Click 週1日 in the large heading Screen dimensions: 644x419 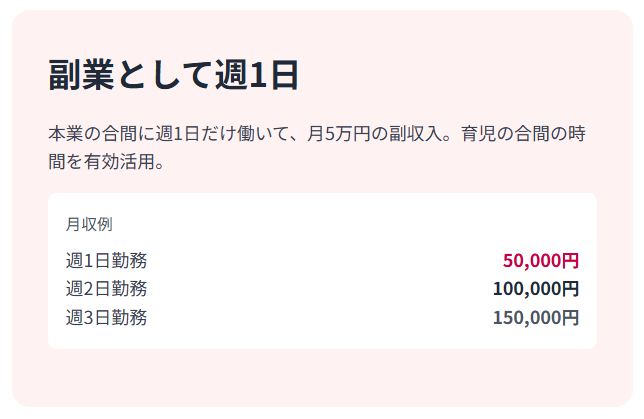(x=256, y=77)
